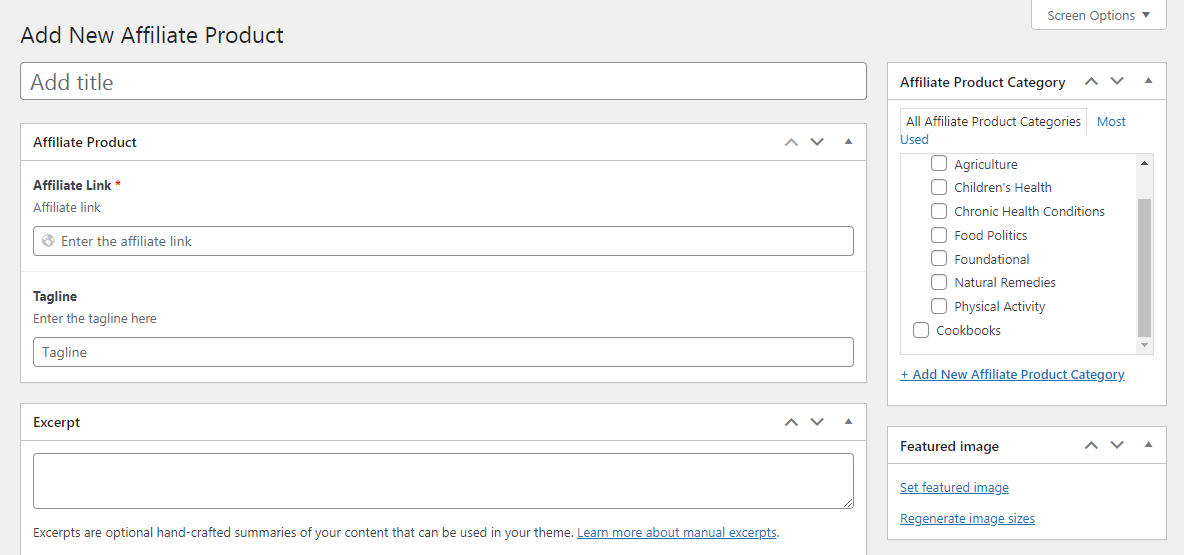The image size is (1184, 555).
Task: Click 'Enter the tagline here' description
Action: click(95, 319)
